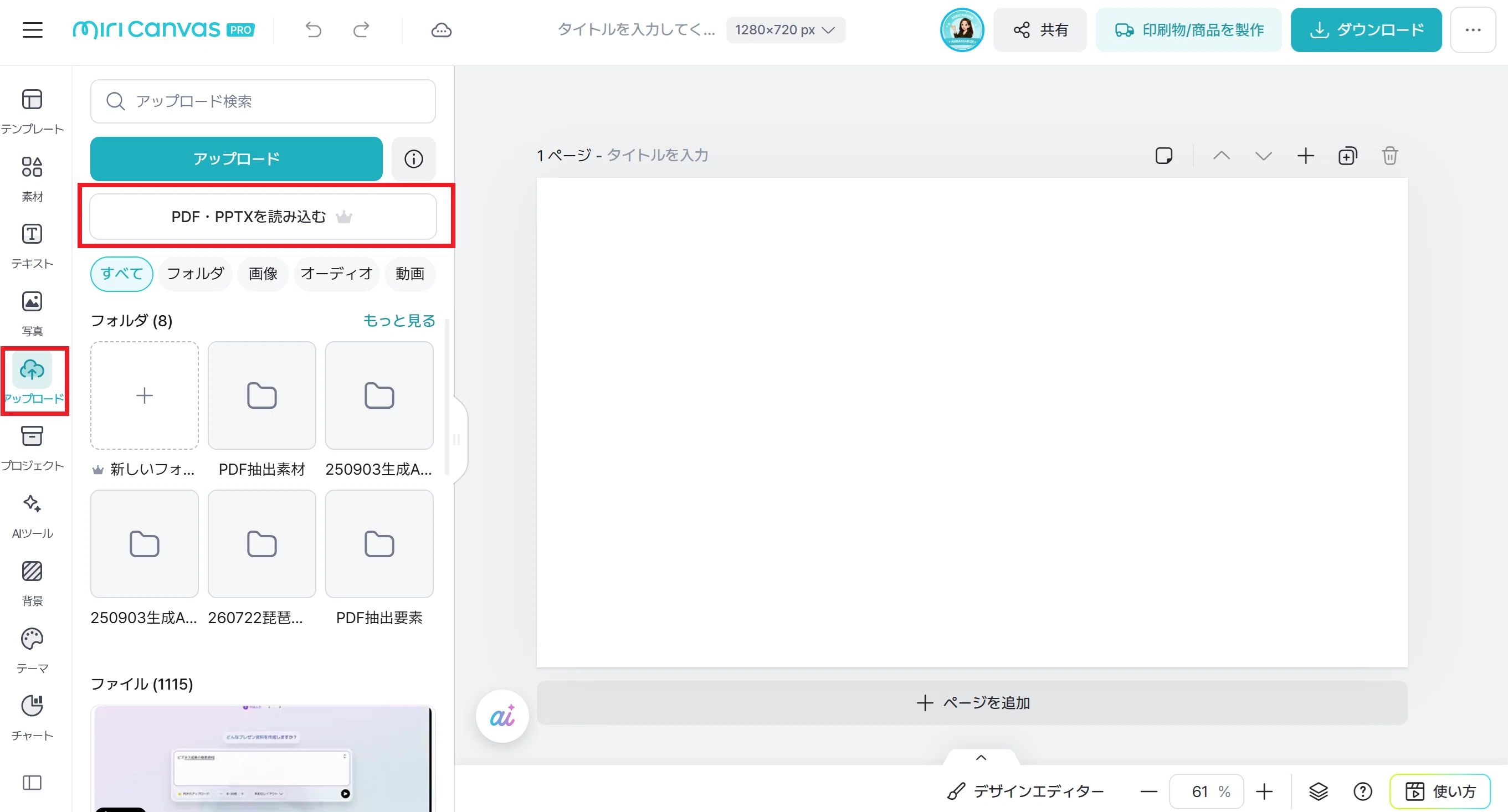The width and height of the screenshot is (1508, 812).
Task: Move page down with the down chevron
Action: pyautogui.click(x=1263, y=156)
